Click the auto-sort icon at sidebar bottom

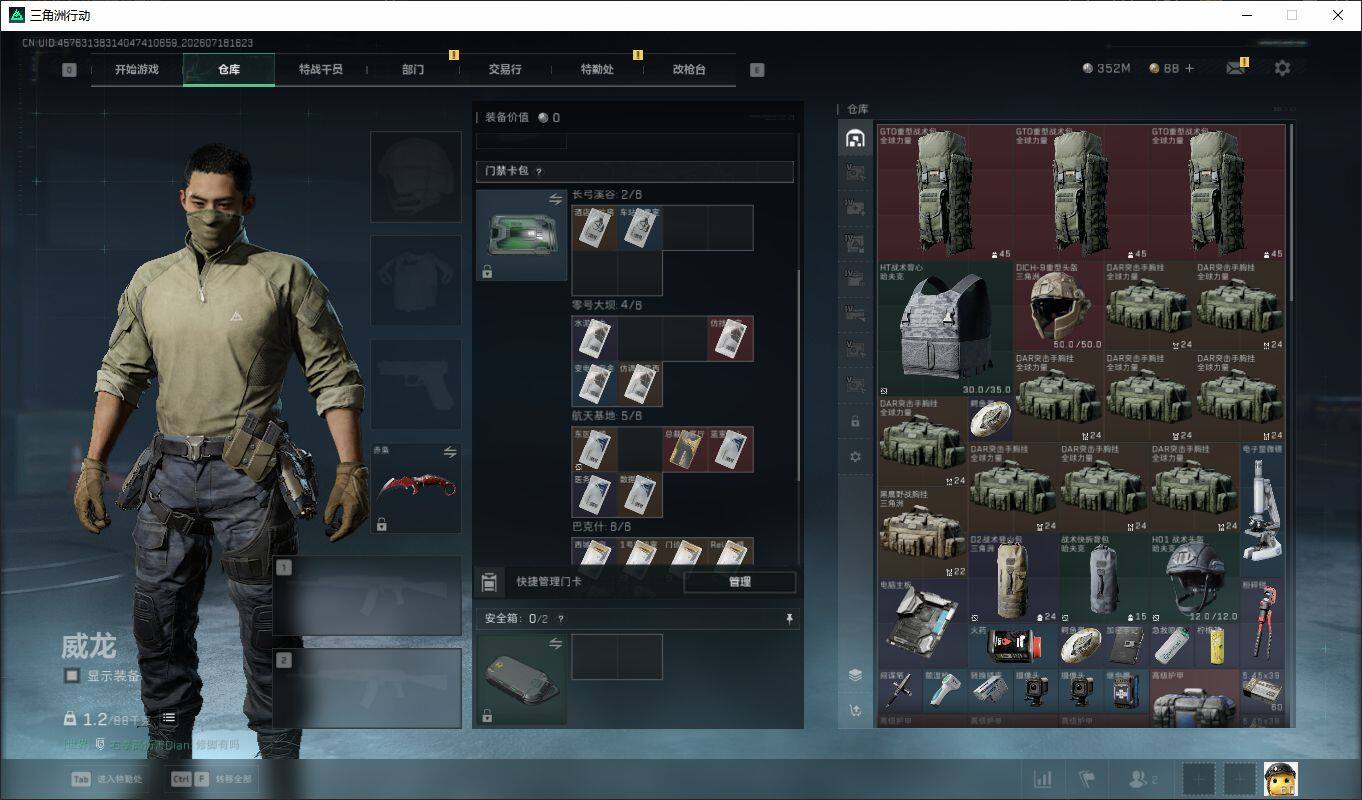[x=855, y=710]
